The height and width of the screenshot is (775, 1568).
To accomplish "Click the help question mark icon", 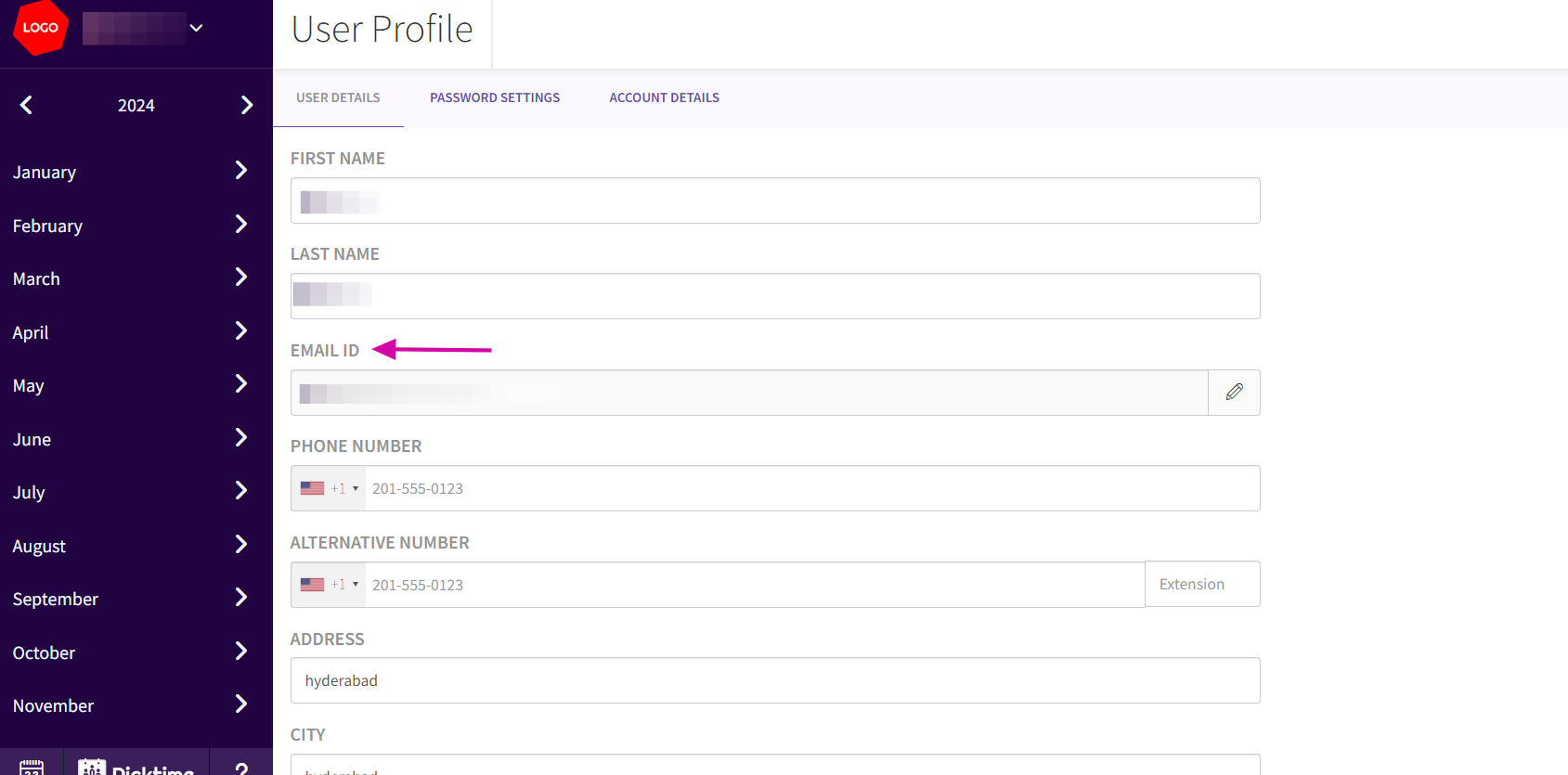I will pyautogui.click(x=241, y=768).
